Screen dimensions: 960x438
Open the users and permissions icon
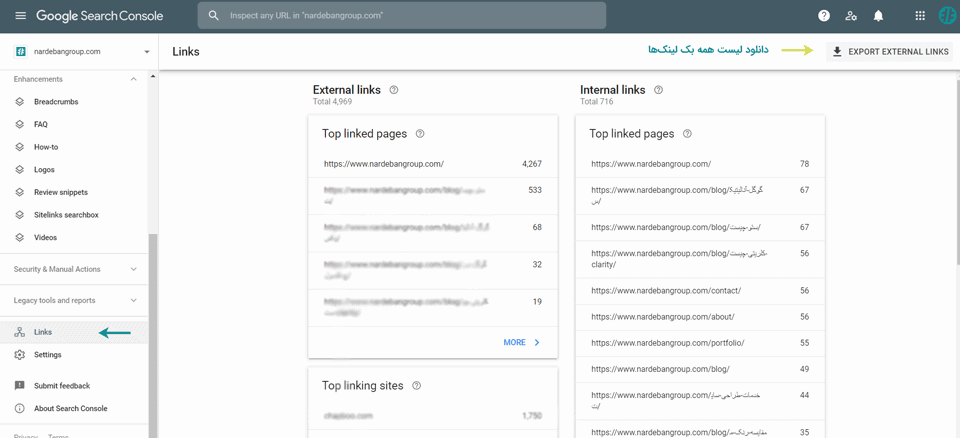pos(851,16)
